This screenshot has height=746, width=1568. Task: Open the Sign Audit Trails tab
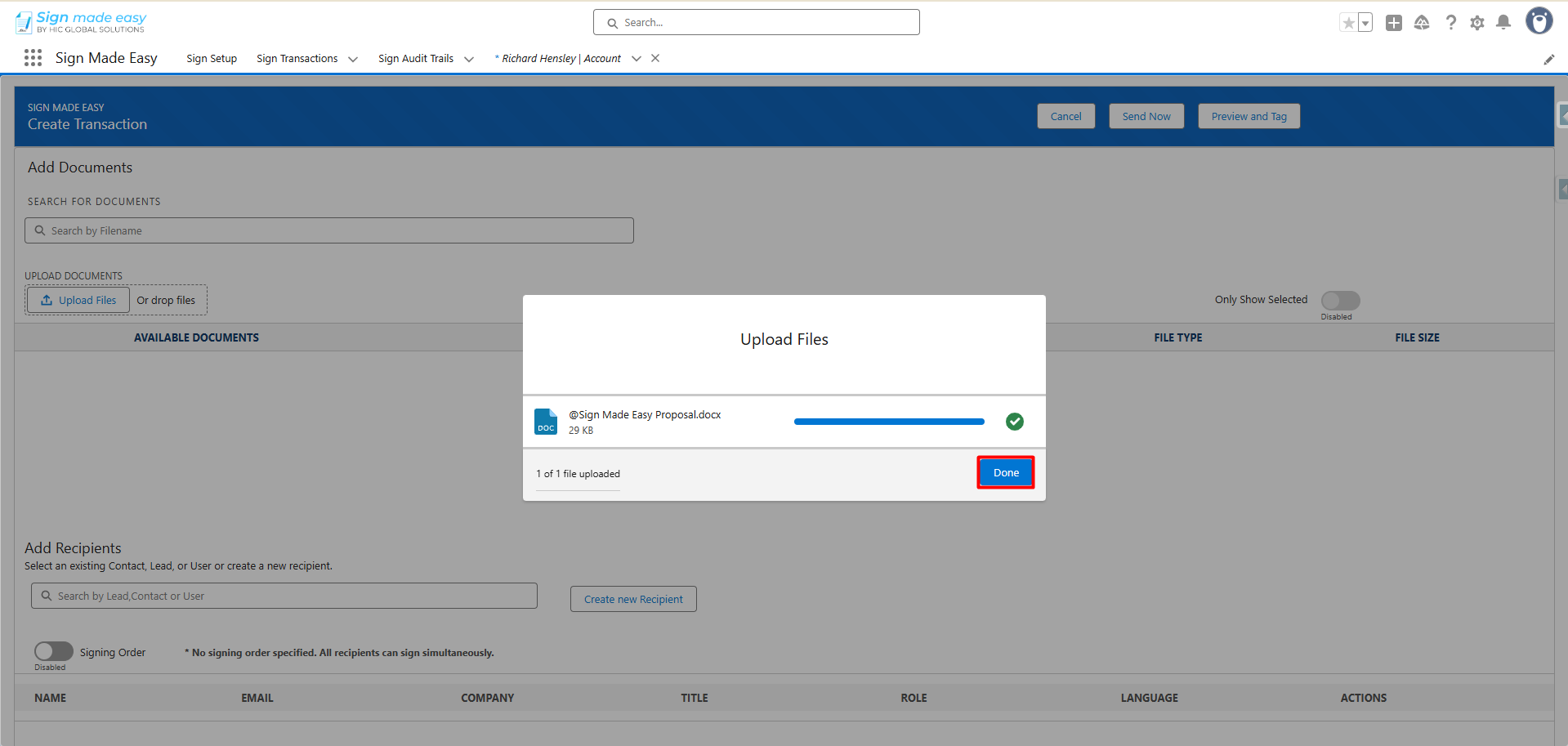pyautogui.click(x=416, y=59)
